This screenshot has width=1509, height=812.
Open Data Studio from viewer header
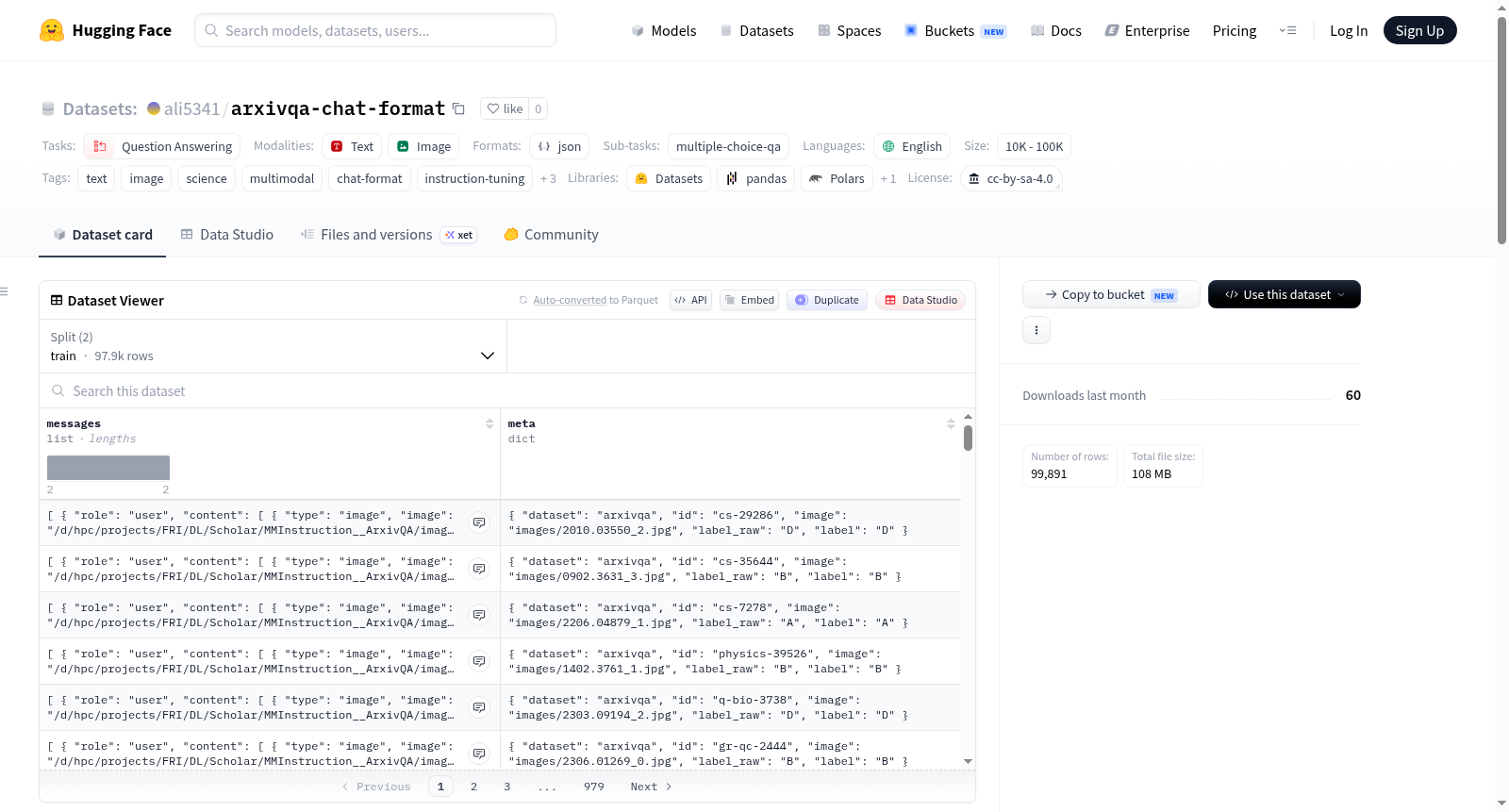click(920, 300)
